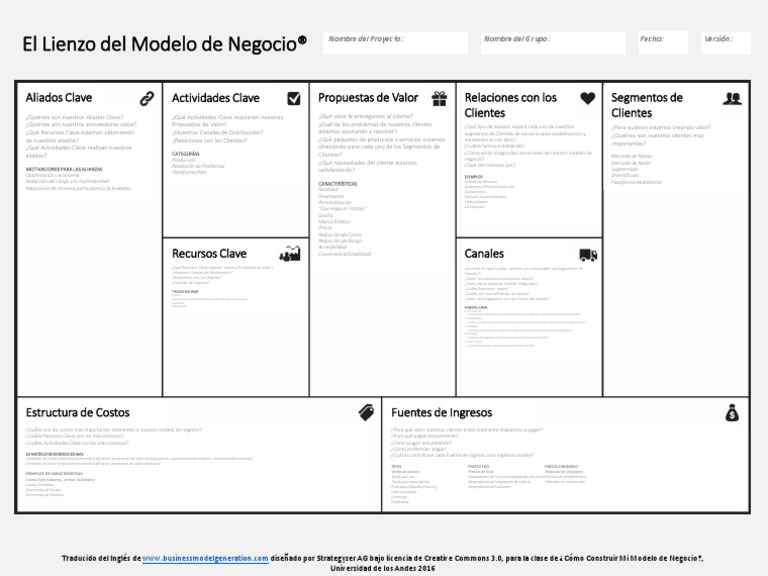This screenshot has height=576, width=768.
Task: Click the people icon in Segmentos de Clientes
Action: [x=732, y=98]
